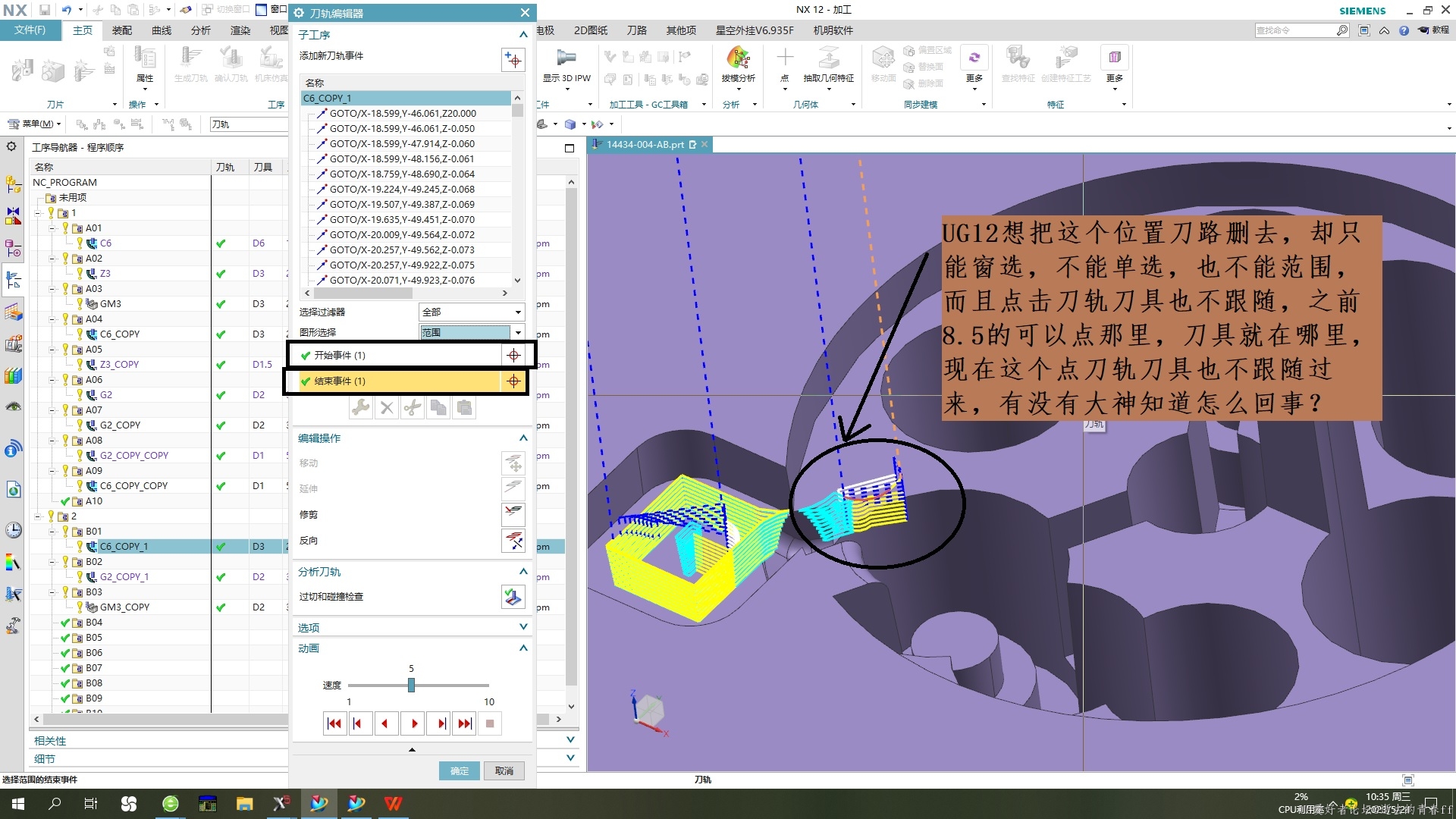Click the extract geometry feature icon
Screen dimensions: 1456x819
click(x=828, y=58)
